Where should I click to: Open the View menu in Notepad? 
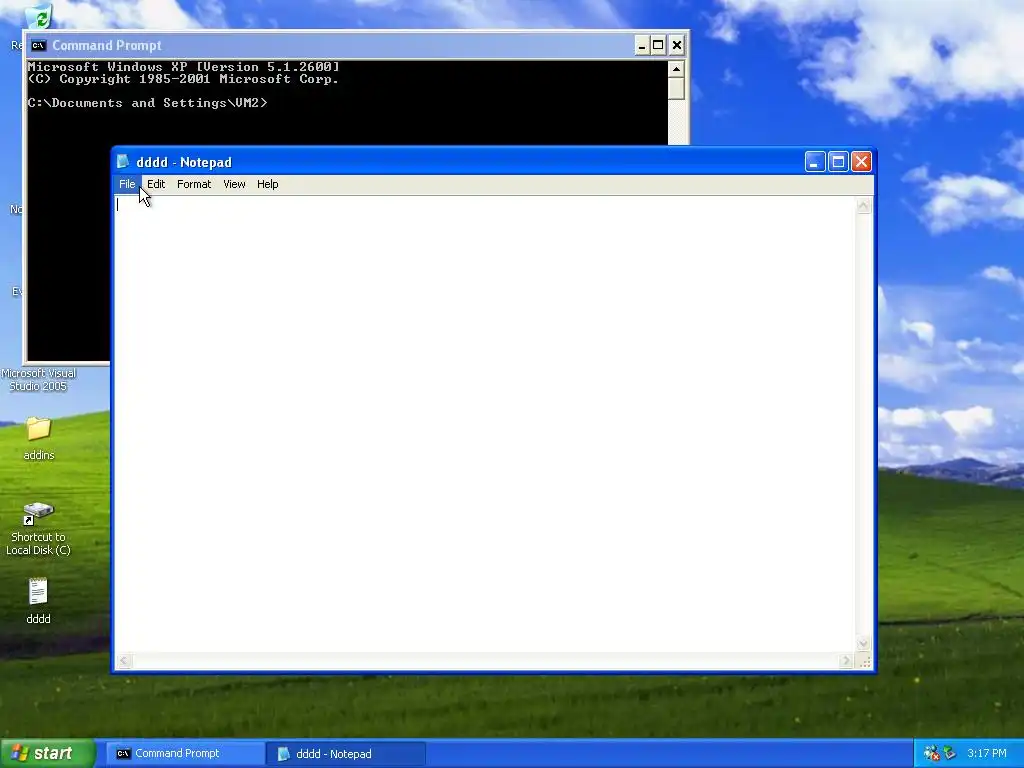coord(234,184)
